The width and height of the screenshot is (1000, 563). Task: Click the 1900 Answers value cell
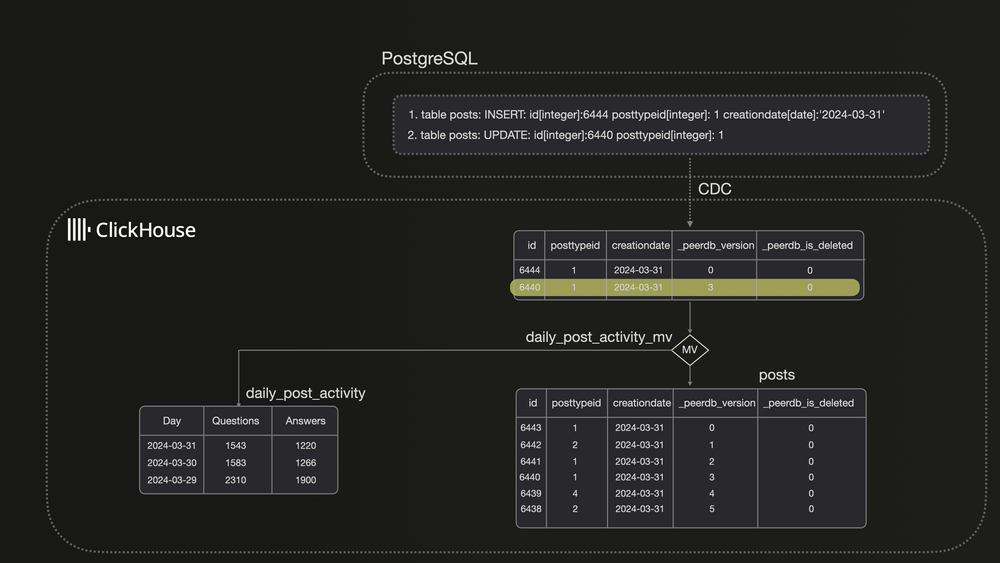point(305,480)
